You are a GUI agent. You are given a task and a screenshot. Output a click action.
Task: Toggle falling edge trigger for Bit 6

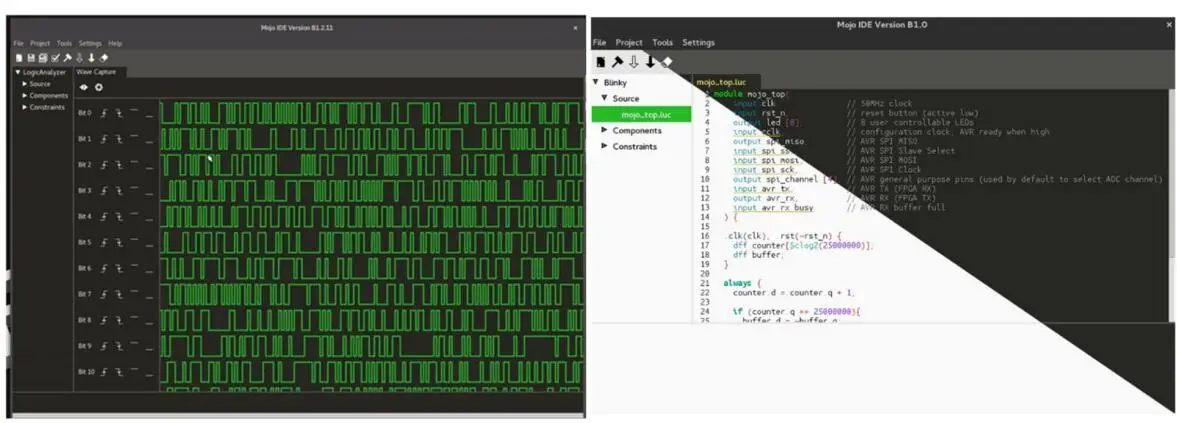click(x=119, y=268)
